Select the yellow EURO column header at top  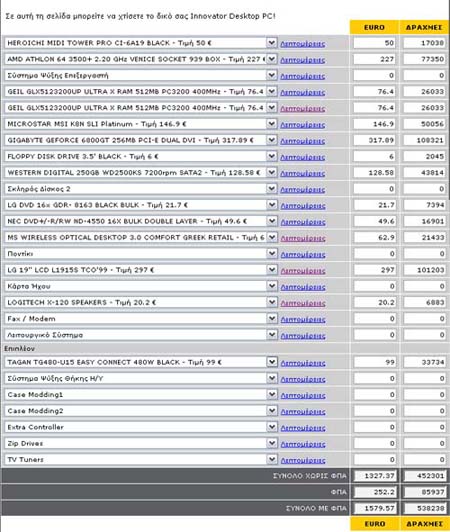coord(374,27)
